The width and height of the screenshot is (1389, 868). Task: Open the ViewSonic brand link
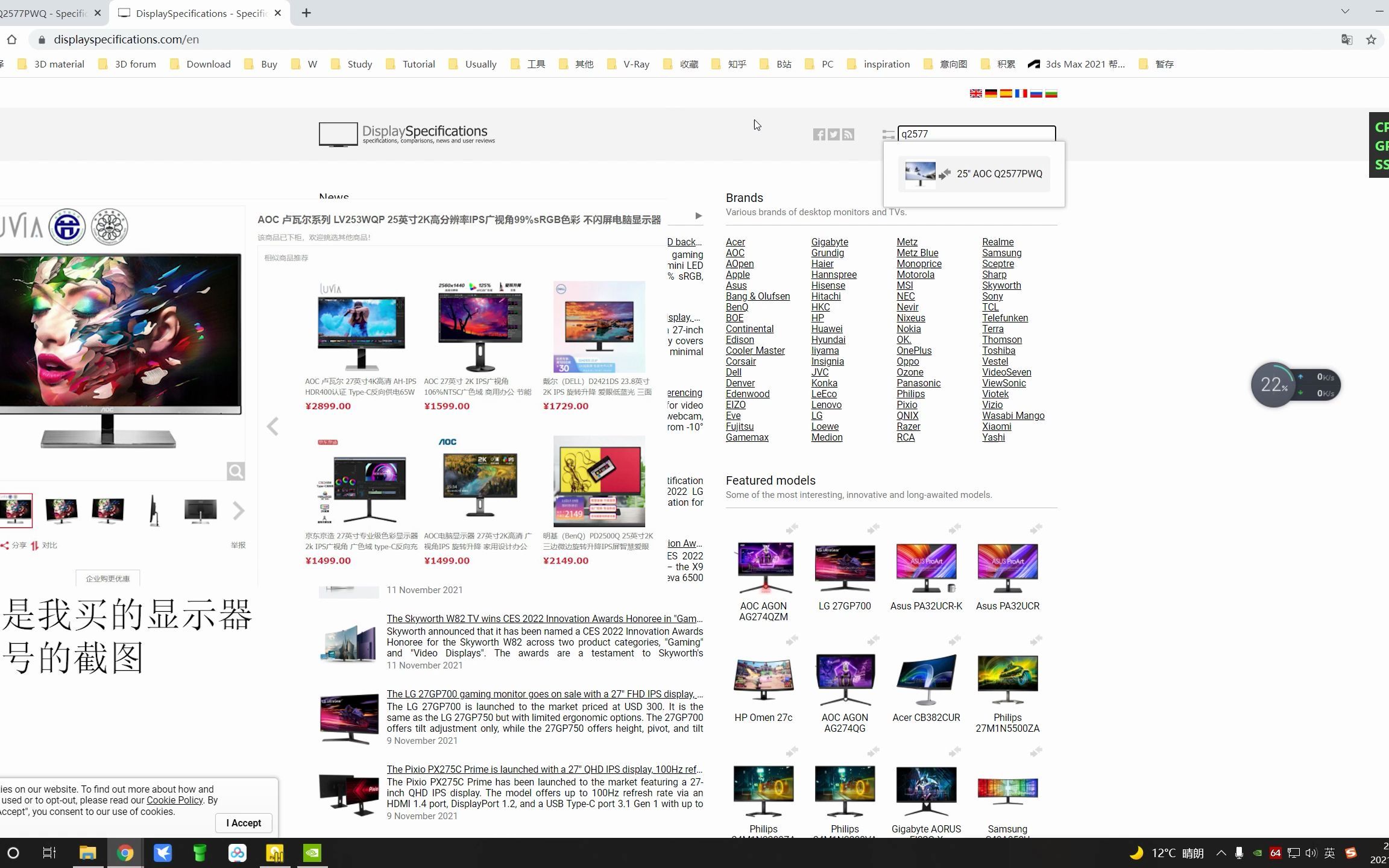tap(1004, 383)
